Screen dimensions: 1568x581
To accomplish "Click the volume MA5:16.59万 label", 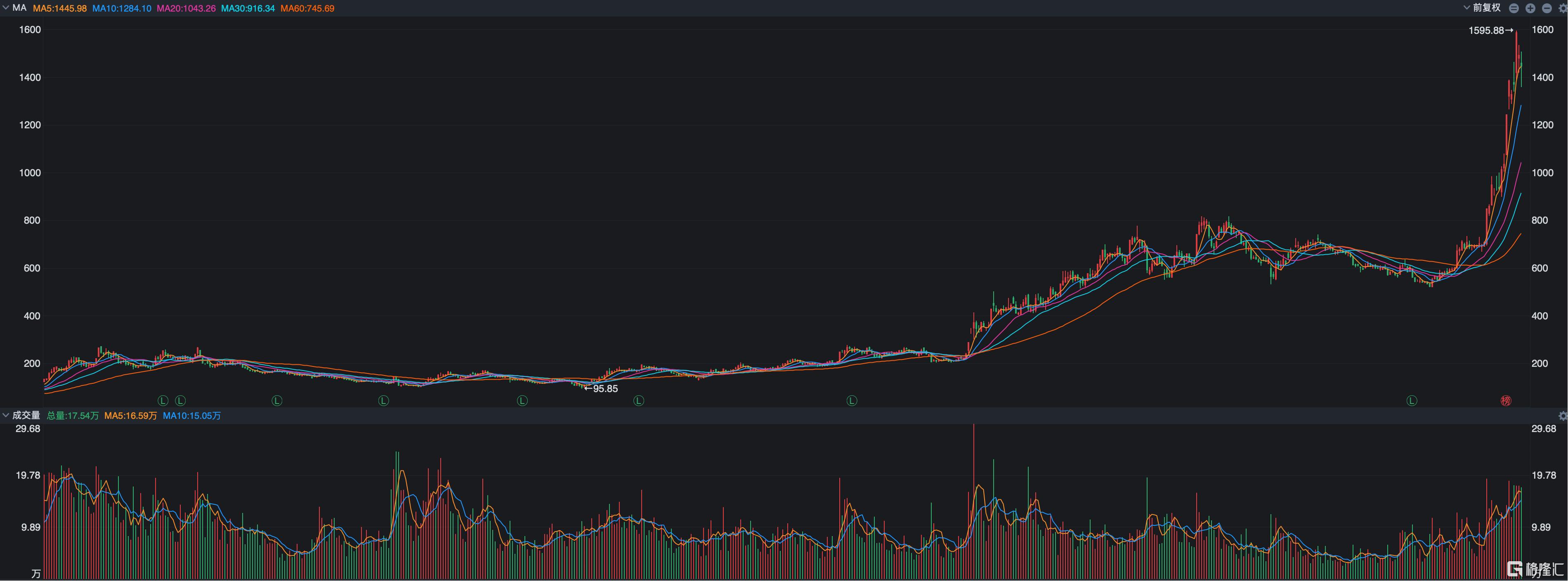I will click(130, 416).
